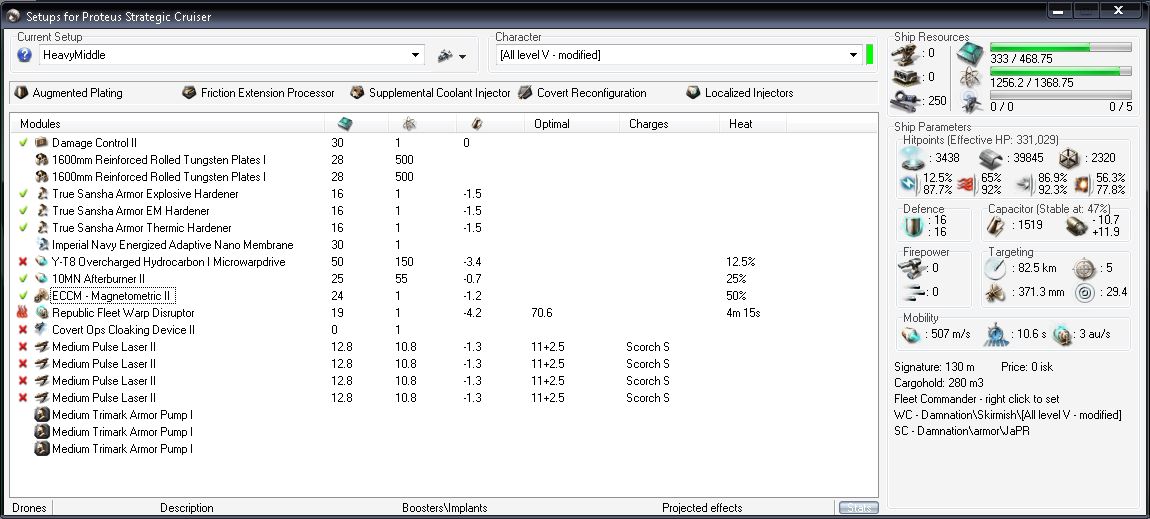1150x519 pixels.
Task: Click the warp speed icon showing 3 au/s
Action: point(1062,334)
